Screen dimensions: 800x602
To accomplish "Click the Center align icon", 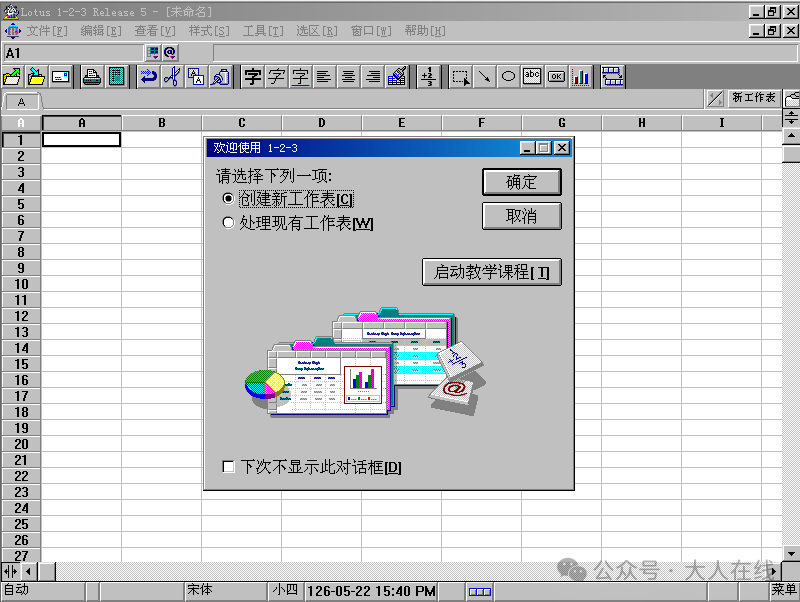I will click(348, 77).
